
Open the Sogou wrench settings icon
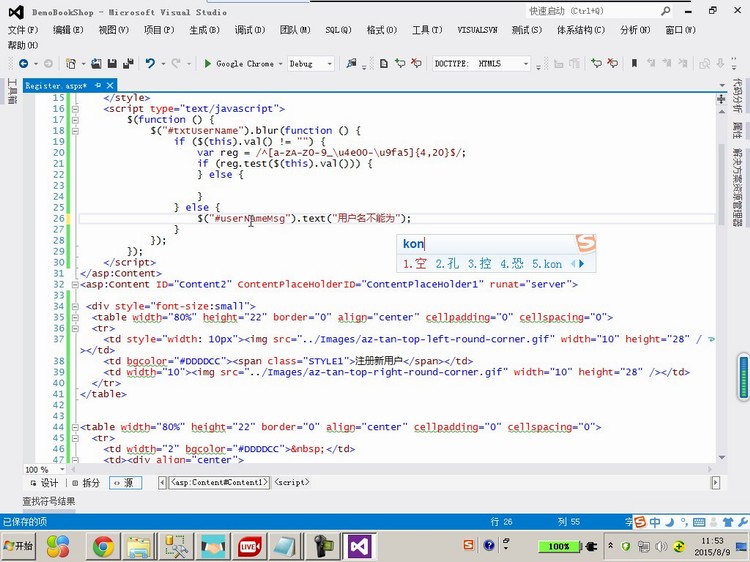pyautogui.click(x=743, y=522)
